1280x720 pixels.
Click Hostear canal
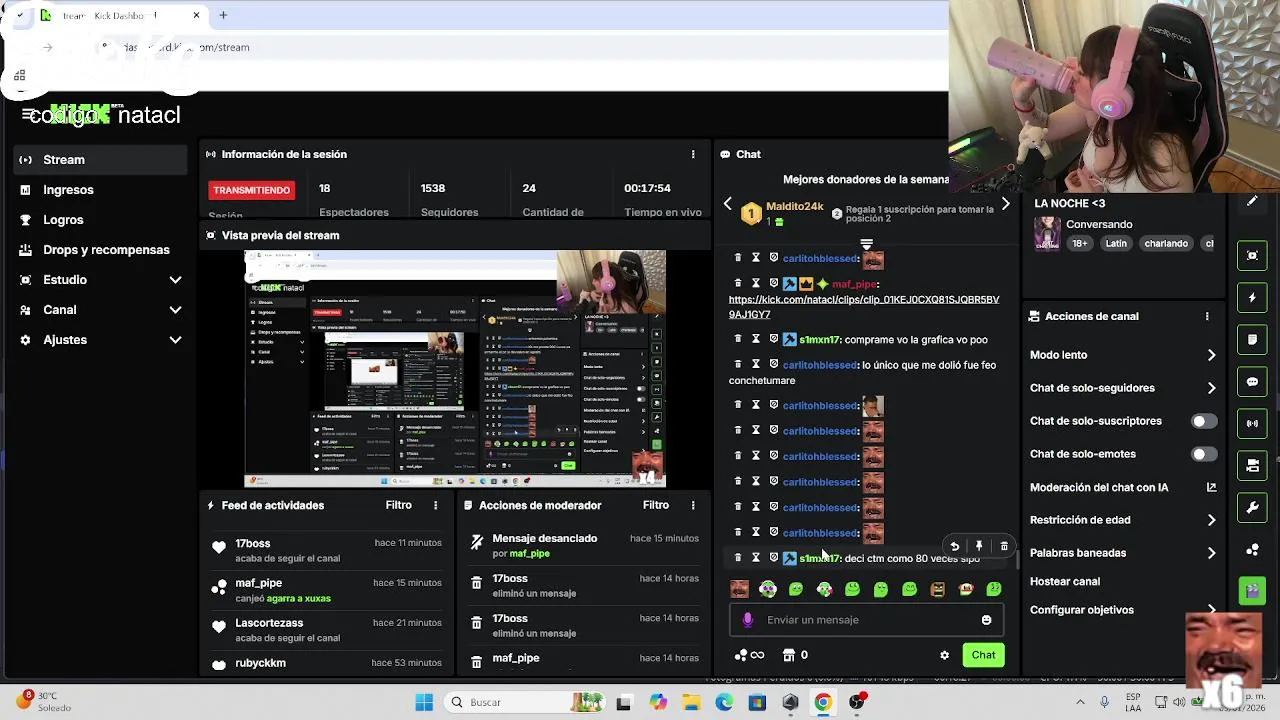(1065, 581)
